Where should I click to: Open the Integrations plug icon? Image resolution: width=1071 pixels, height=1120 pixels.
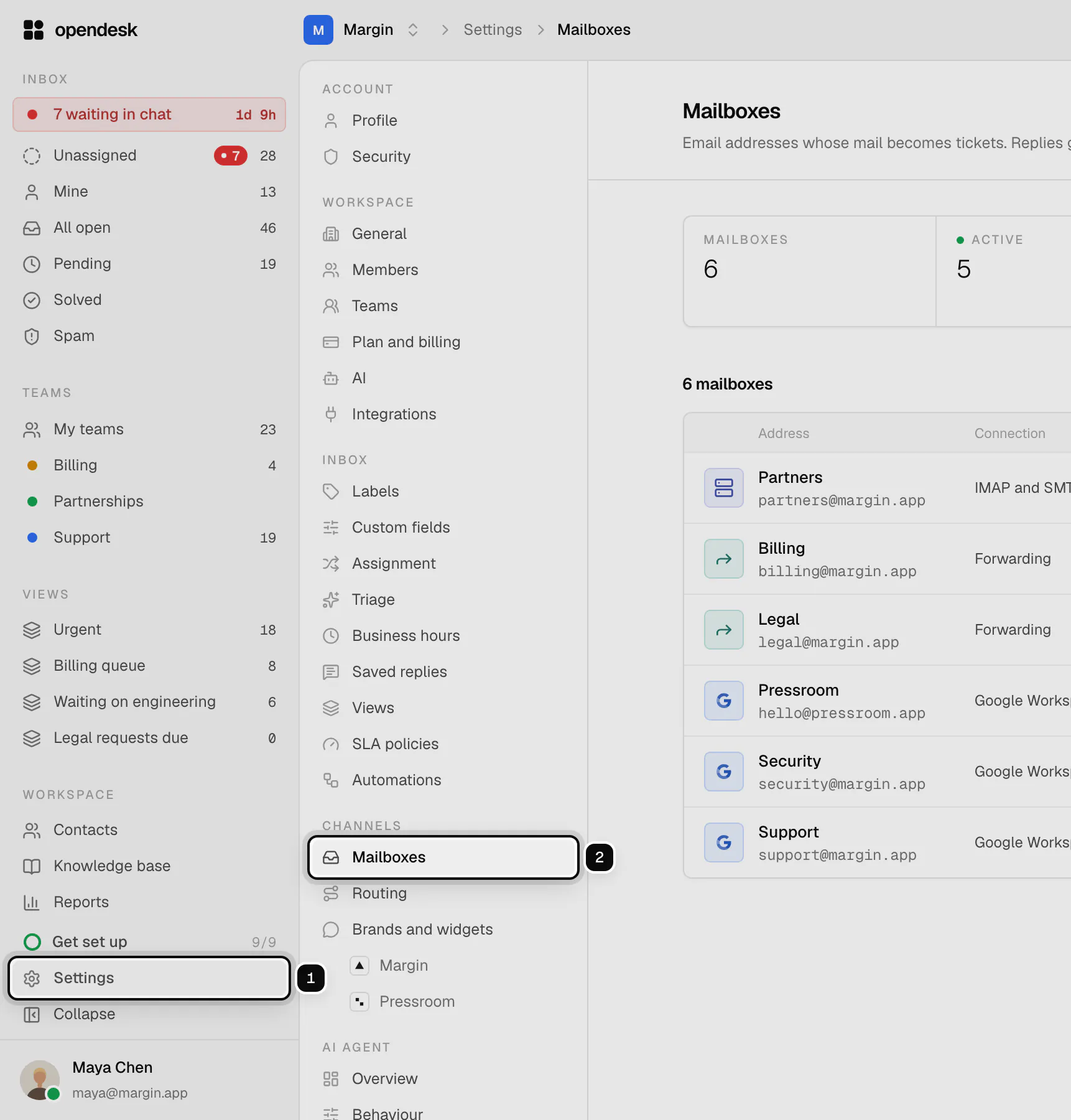coord(331,414)
